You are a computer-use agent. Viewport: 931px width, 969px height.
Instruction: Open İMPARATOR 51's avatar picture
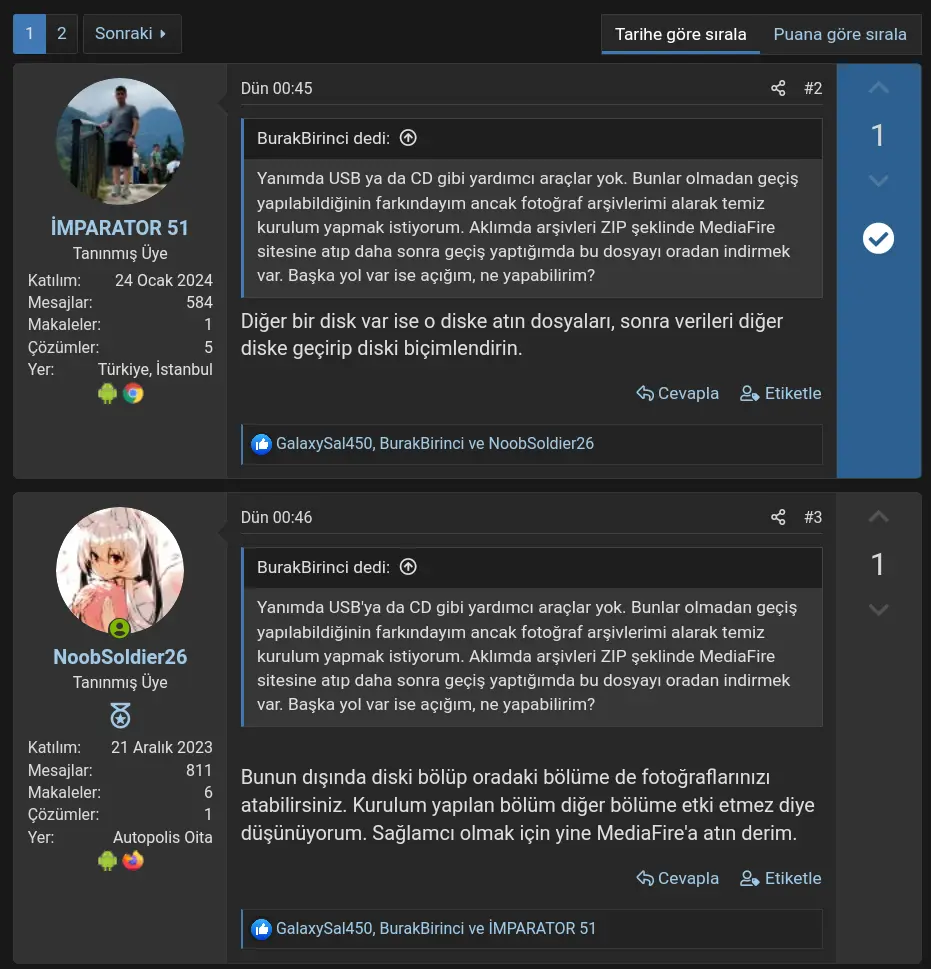click(120, 142)
